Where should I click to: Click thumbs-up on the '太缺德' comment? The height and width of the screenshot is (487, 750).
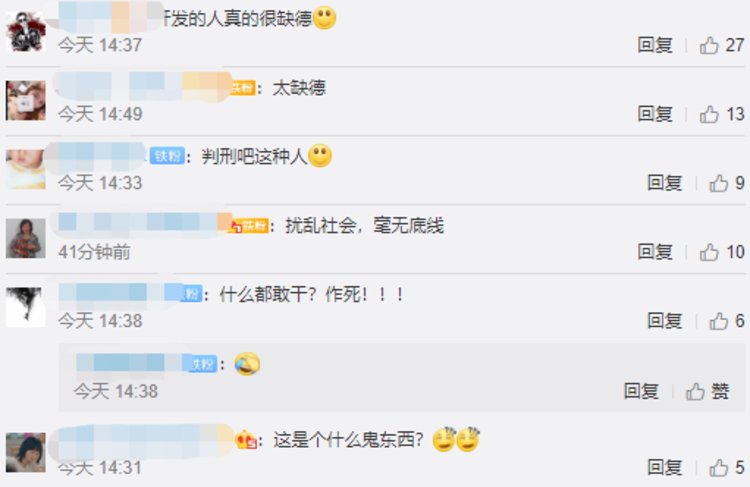(x=709, y=114)
